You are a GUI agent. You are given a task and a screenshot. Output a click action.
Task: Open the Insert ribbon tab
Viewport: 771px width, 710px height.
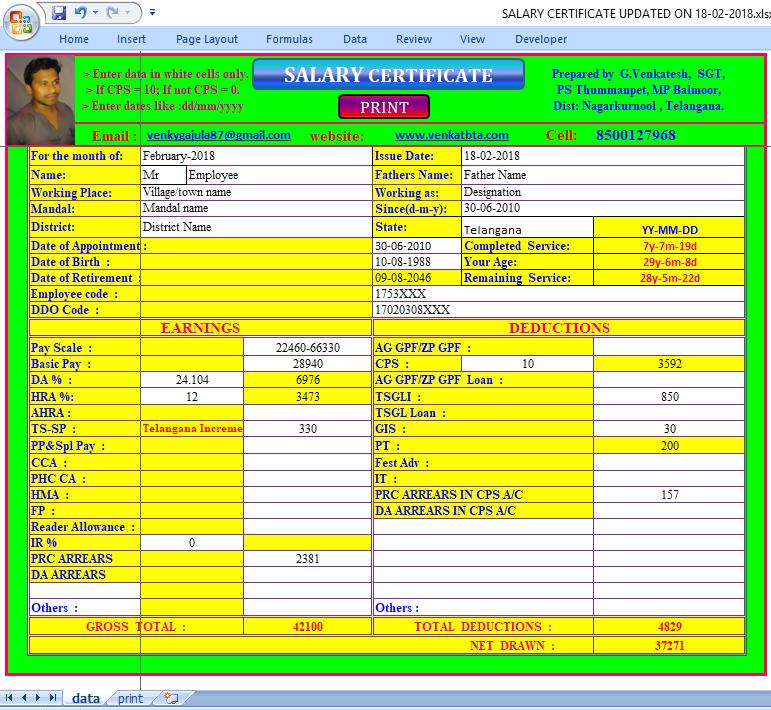coord(131,39)
